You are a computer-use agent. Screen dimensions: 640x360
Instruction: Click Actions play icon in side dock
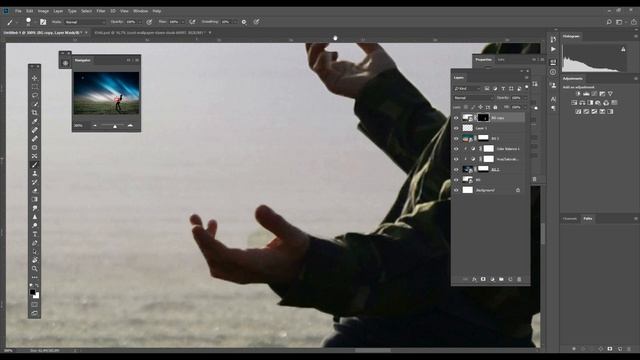tap(553, 49)
